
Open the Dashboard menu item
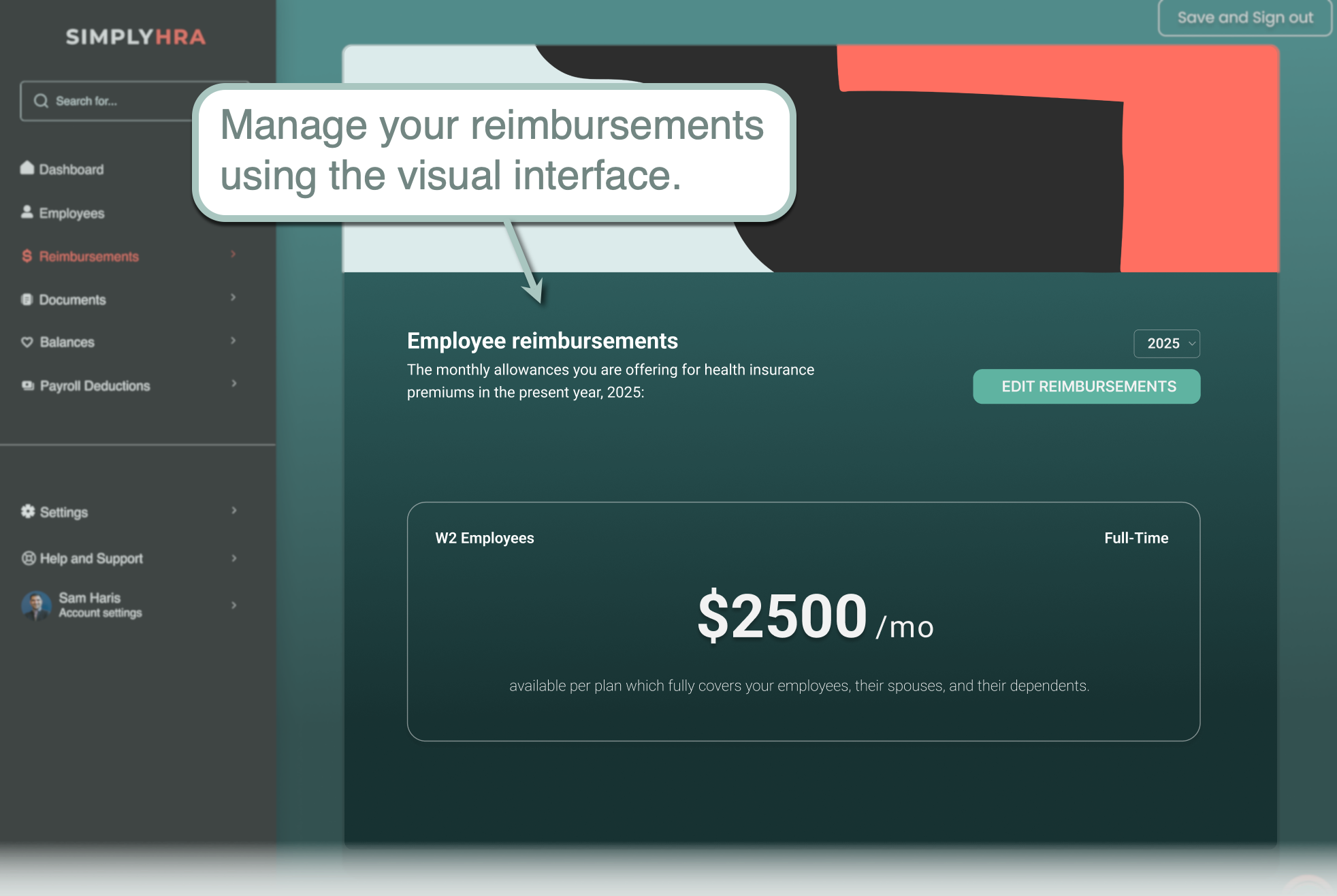[x=71, y=170]
